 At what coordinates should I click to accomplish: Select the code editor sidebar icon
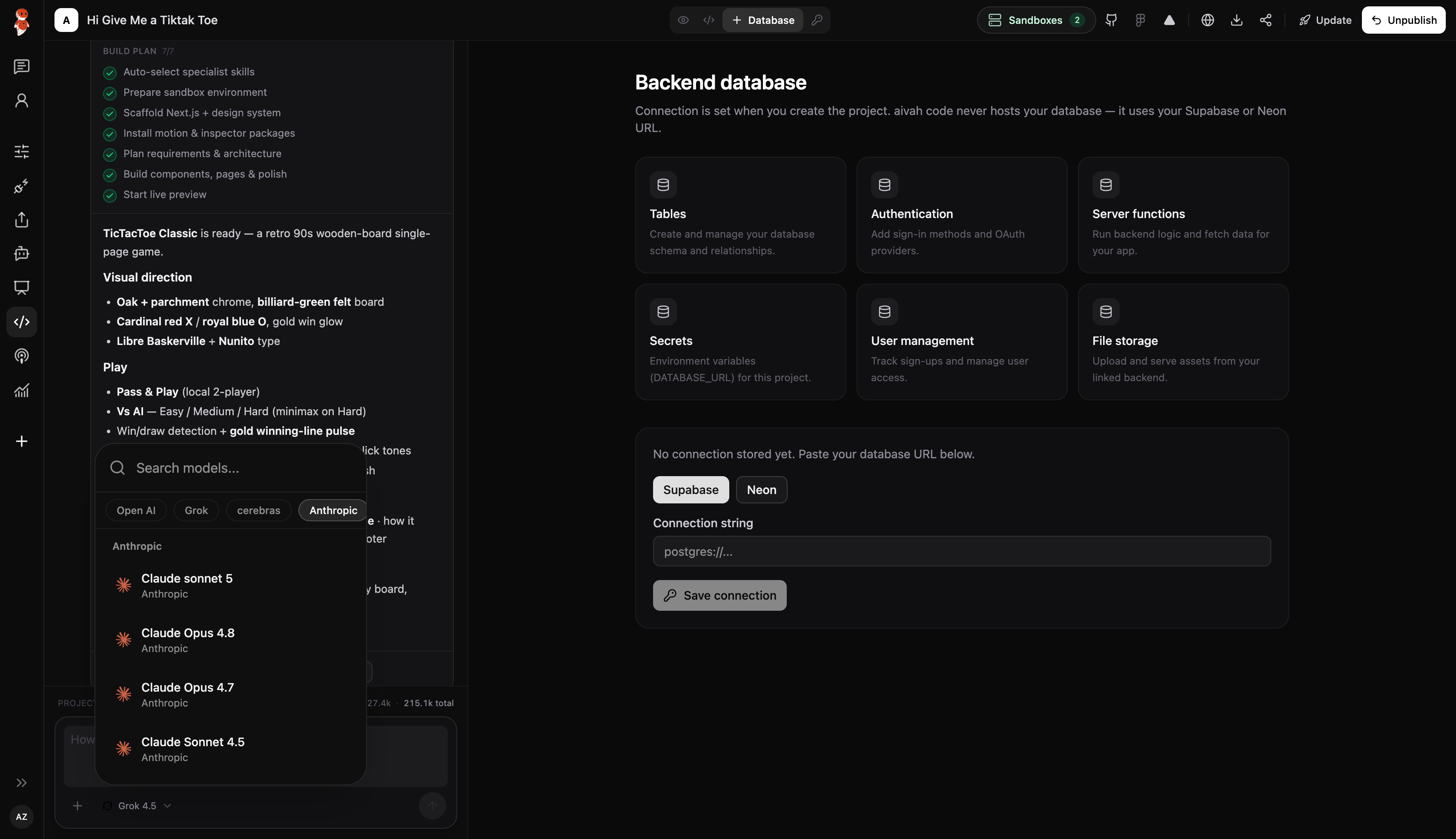pos(21,322)
